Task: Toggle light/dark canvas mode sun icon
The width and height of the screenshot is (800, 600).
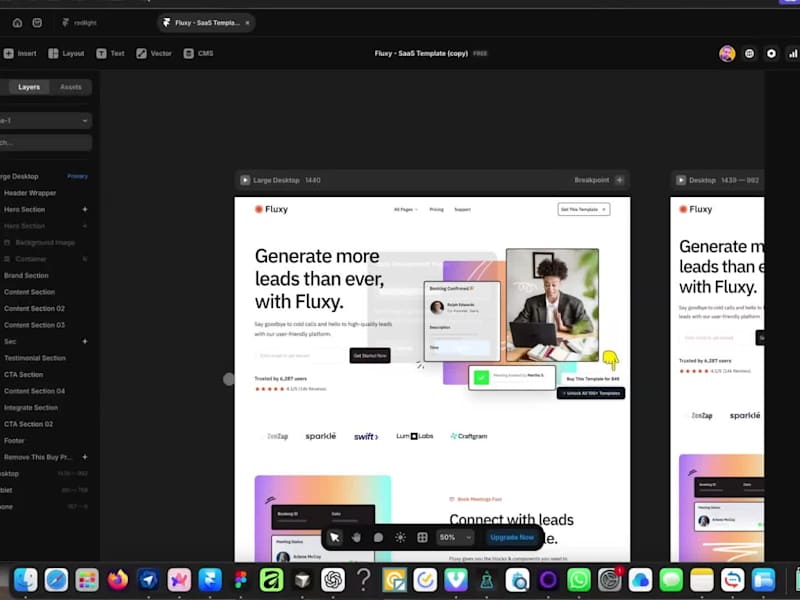Action: (400, 537)
